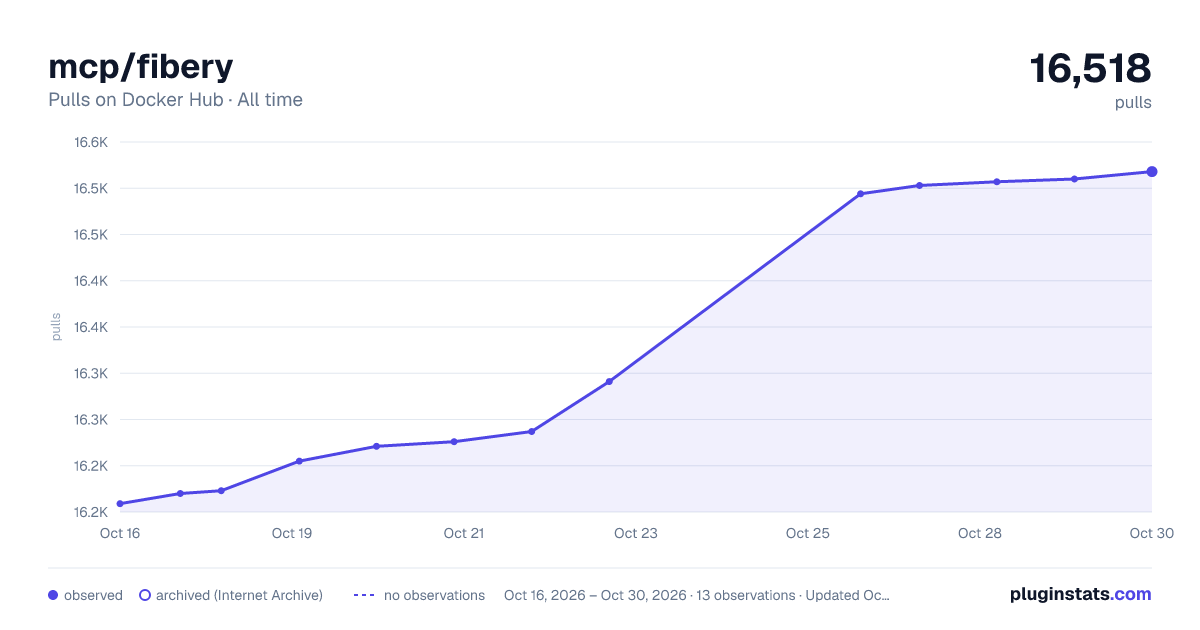Image resolution: width=1200 pixels, height=630 pixels.
Task: Select the data point above the Oct 28 label
Action: pyautogui.click(x=997, y=182)
